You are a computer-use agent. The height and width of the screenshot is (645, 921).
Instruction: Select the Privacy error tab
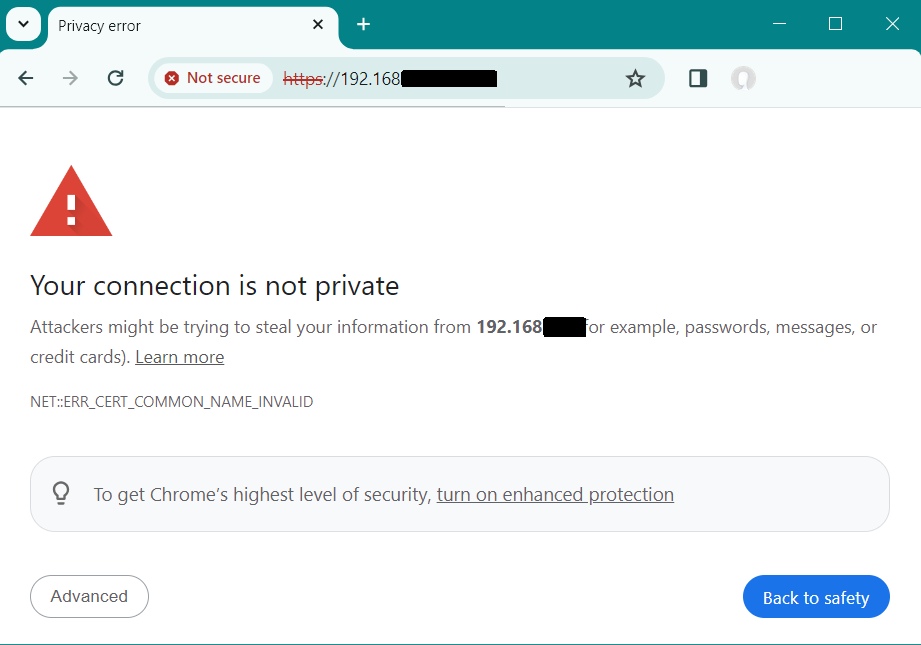point(180,25)
